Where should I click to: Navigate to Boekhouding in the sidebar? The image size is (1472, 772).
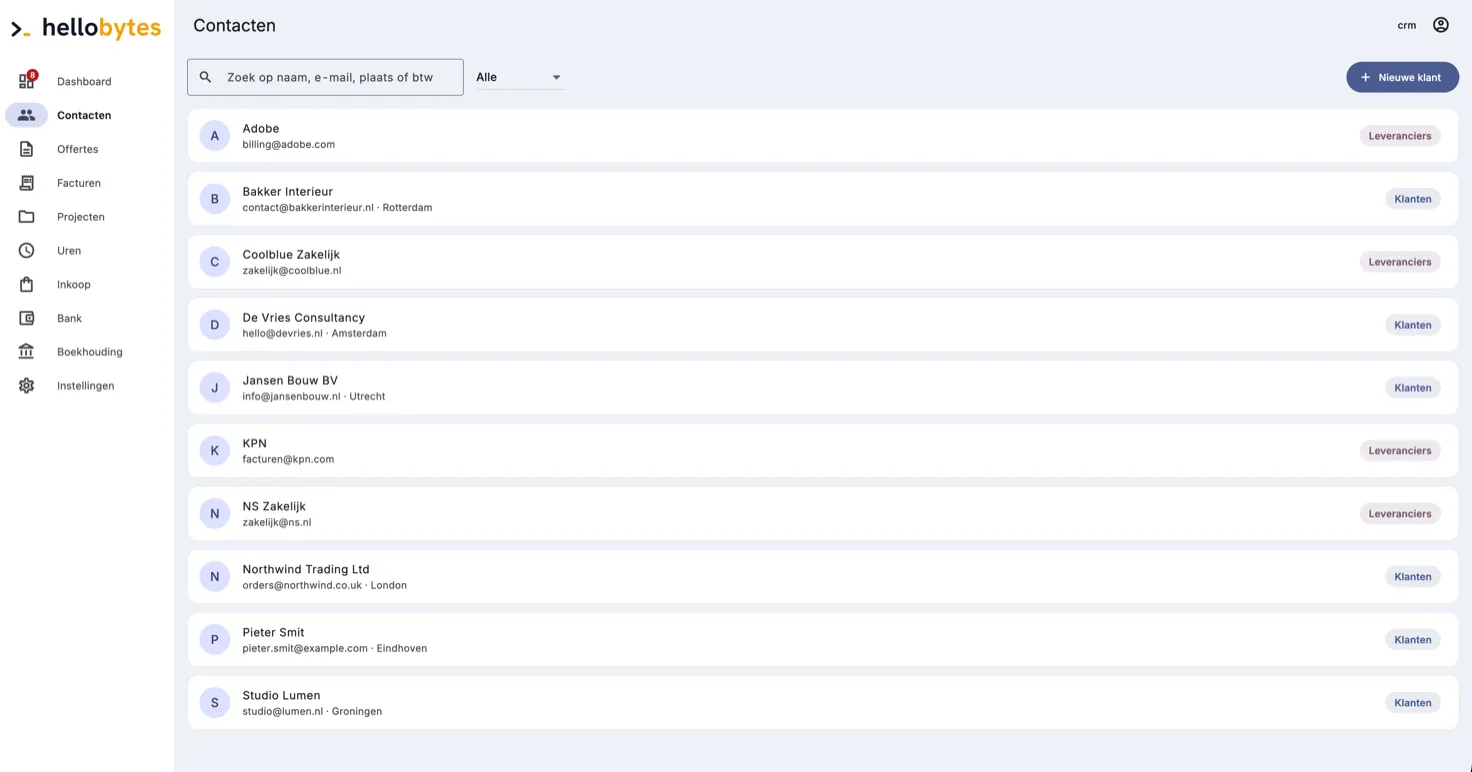[90, 352]
